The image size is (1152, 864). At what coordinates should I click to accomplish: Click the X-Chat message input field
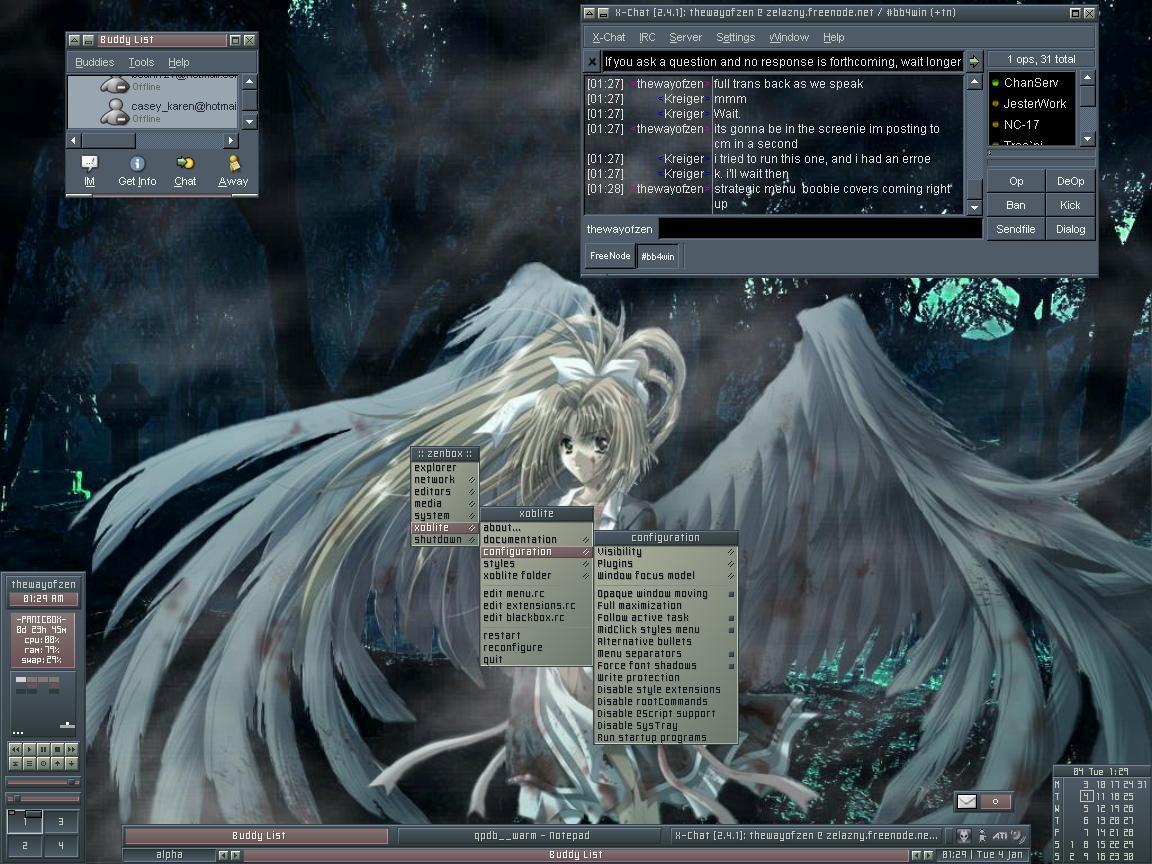(820, 229)
